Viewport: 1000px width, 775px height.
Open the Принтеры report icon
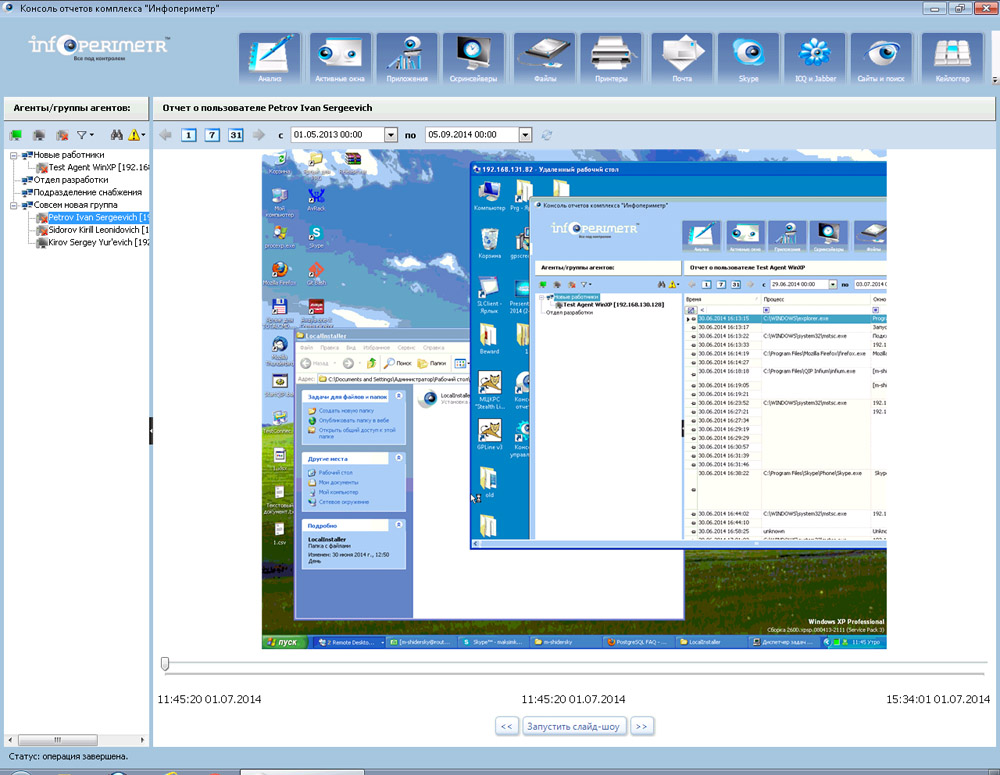610,58
